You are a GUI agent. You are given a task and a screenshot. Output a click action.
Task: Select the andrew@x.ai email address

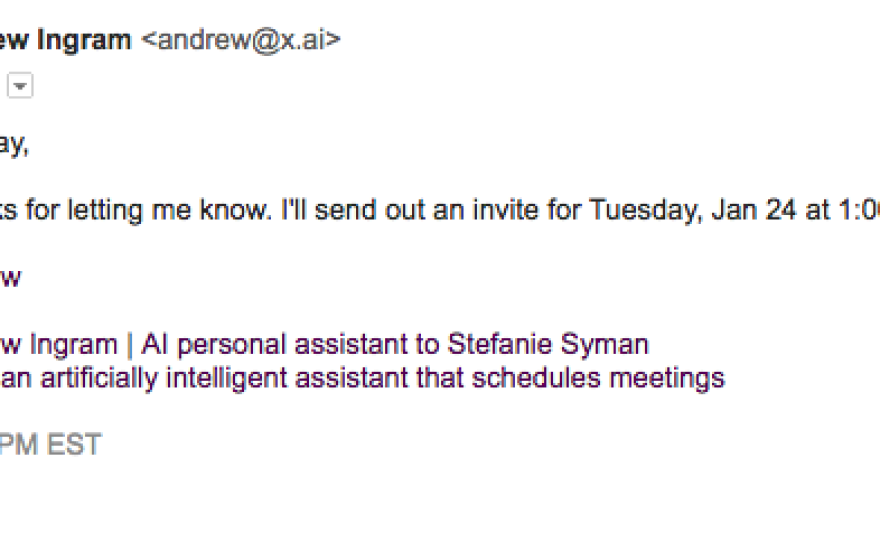[241, 40]
